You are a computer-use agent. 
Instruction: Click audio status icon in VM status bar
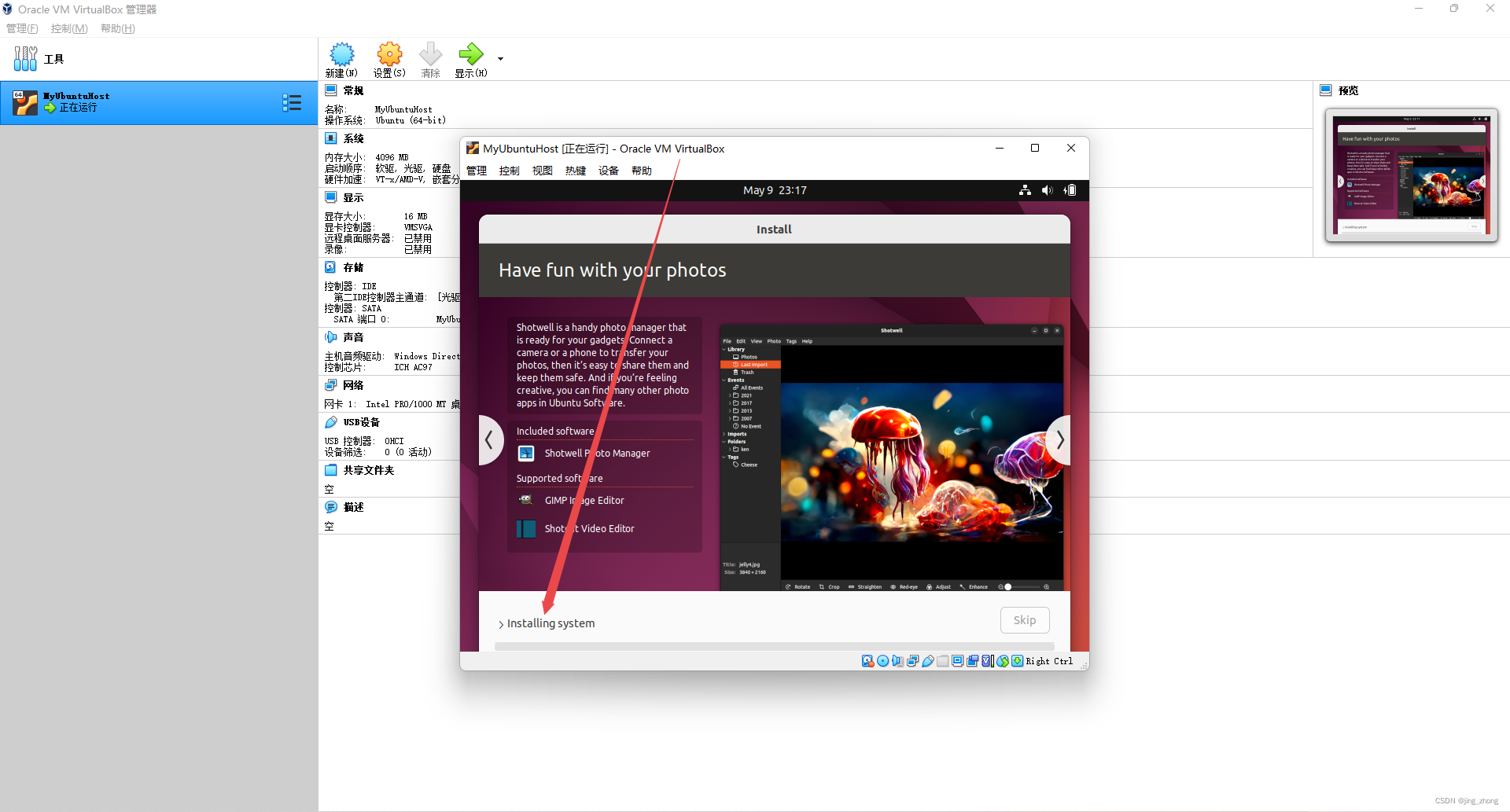pos(897,661)
